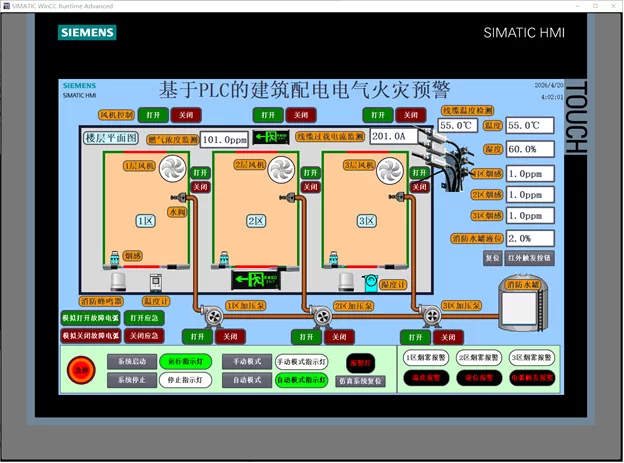Click the 101.0ppm gas concentration field
The height and width of the screenshot is (463, 624).
pyautogui.click(x=224, y=140)
